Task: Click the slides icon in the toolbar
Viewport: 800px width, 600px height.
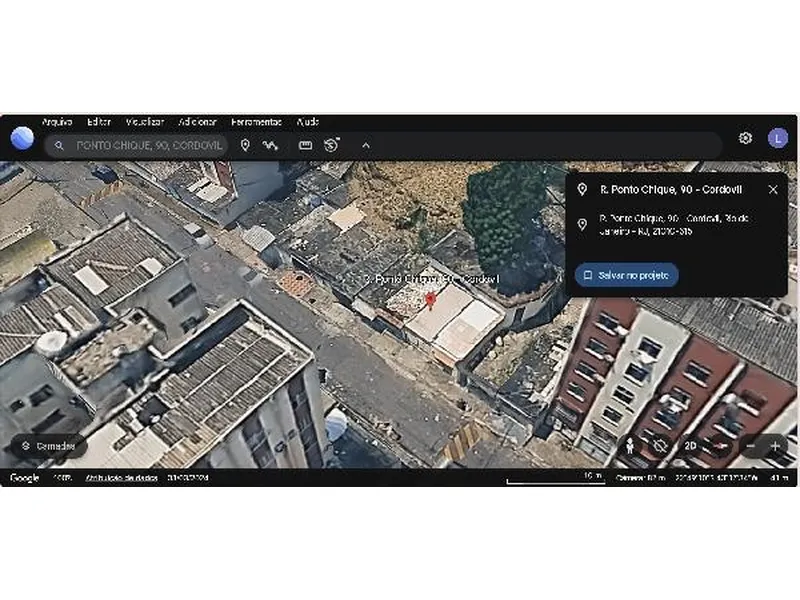Action: (332, 145)
